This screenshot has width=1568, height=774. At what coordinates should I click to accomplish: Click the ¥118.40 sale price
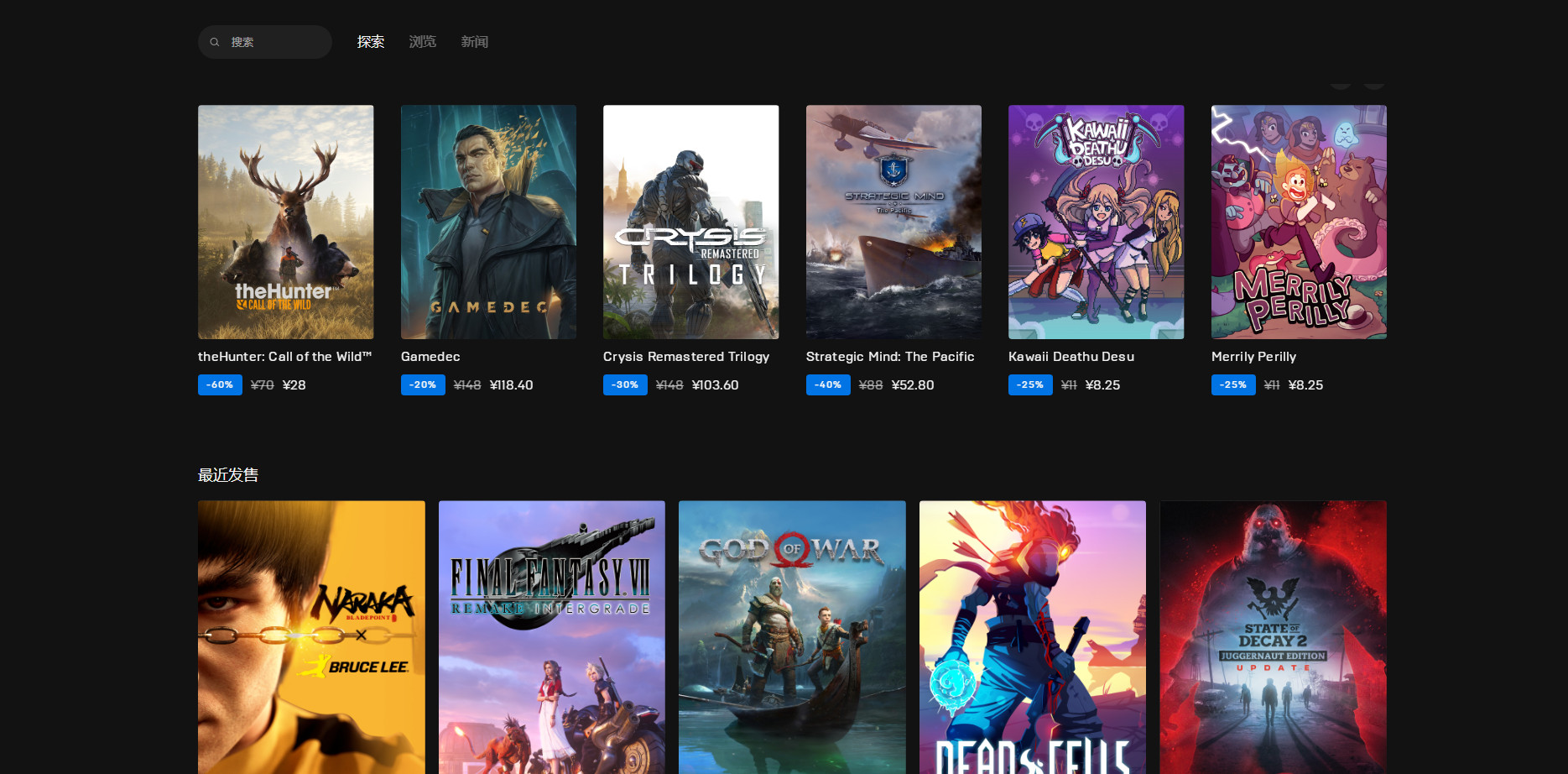[x=512, y=385]
